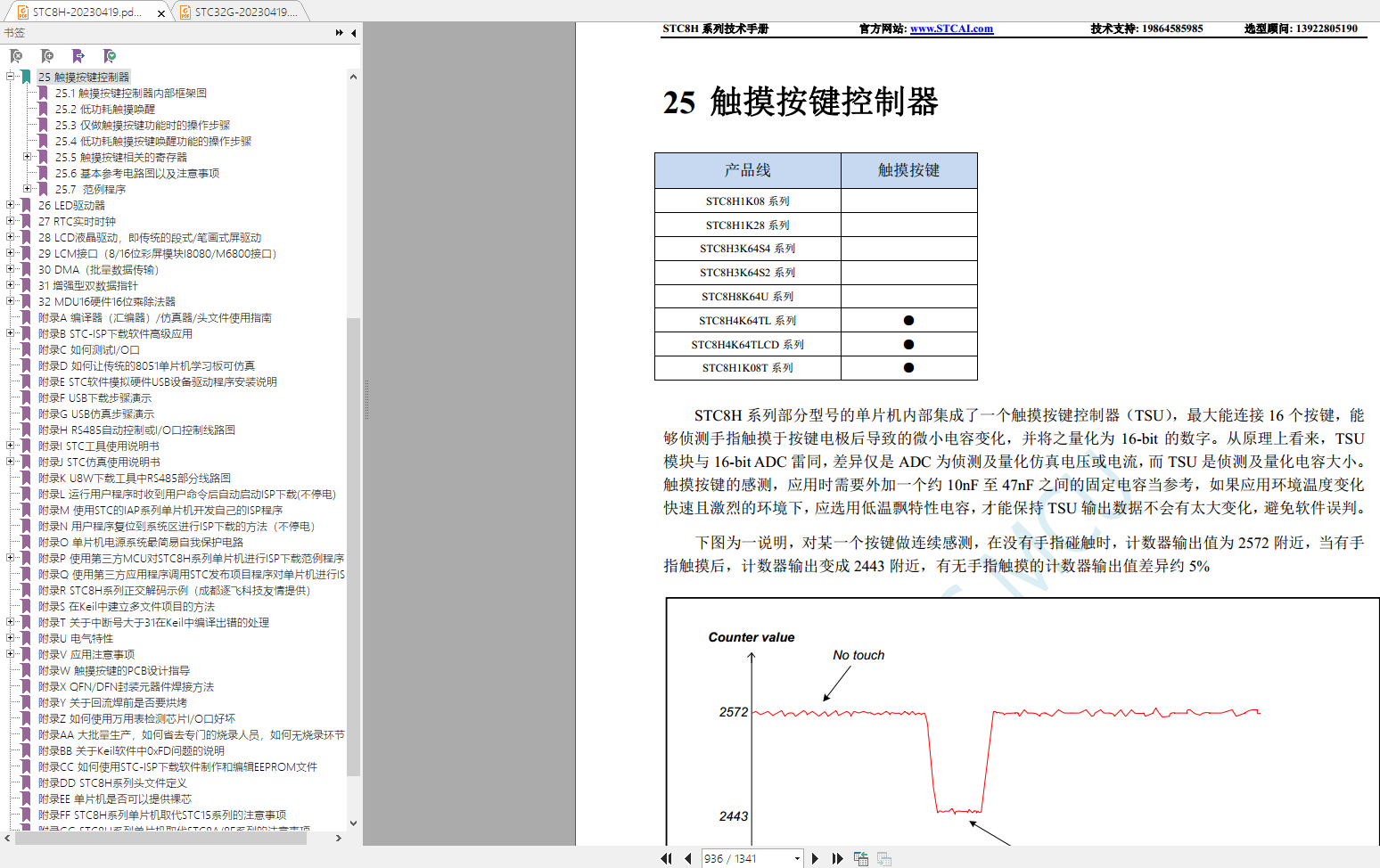Collapse the bookmarks panel using the left triangle
Image resolution: width=1380 pixels, height=868 pixels.
(354, 33)
